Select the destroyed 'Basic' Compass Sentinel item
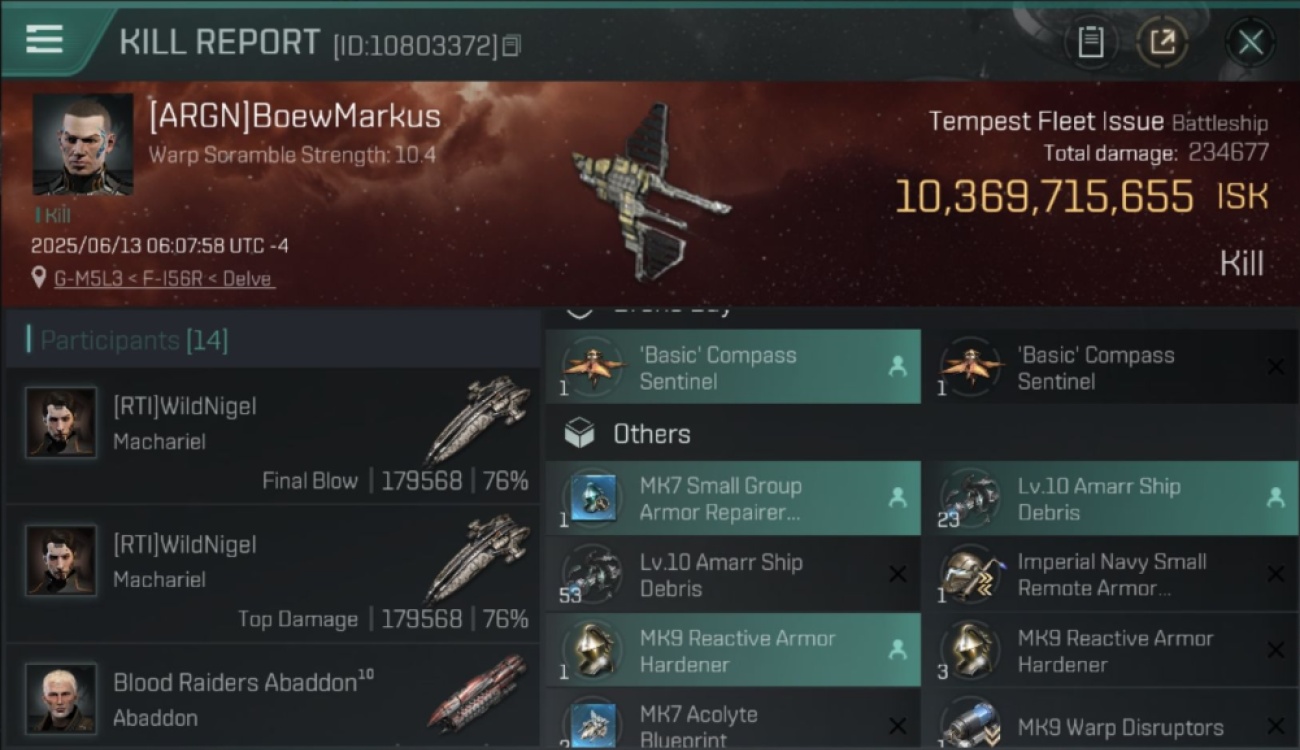1300x750 pixels. coord(1109,367)
